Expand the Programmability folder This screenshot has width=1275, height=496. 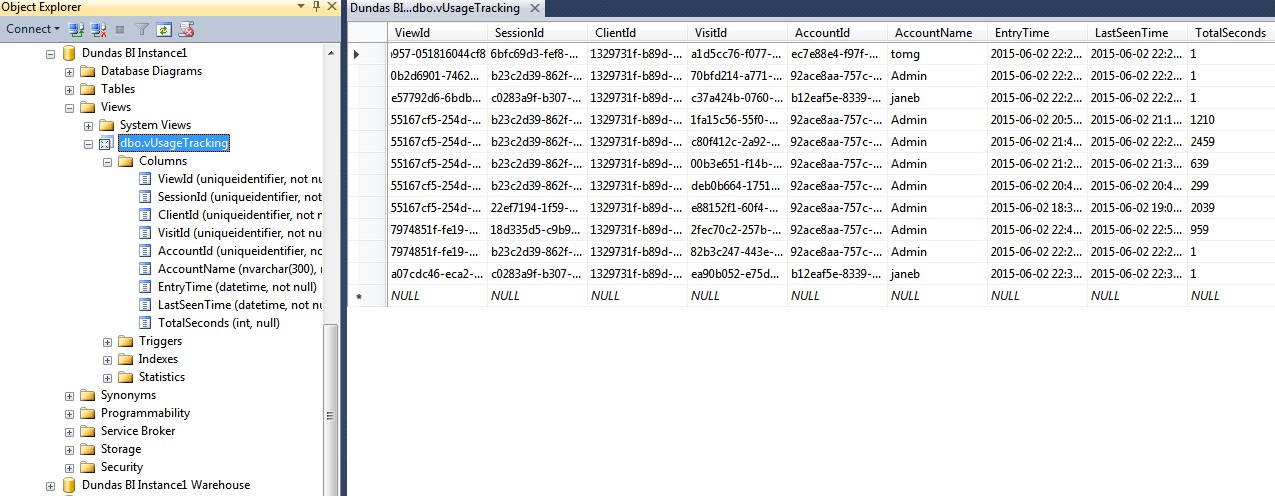click(x=69, y=413)
